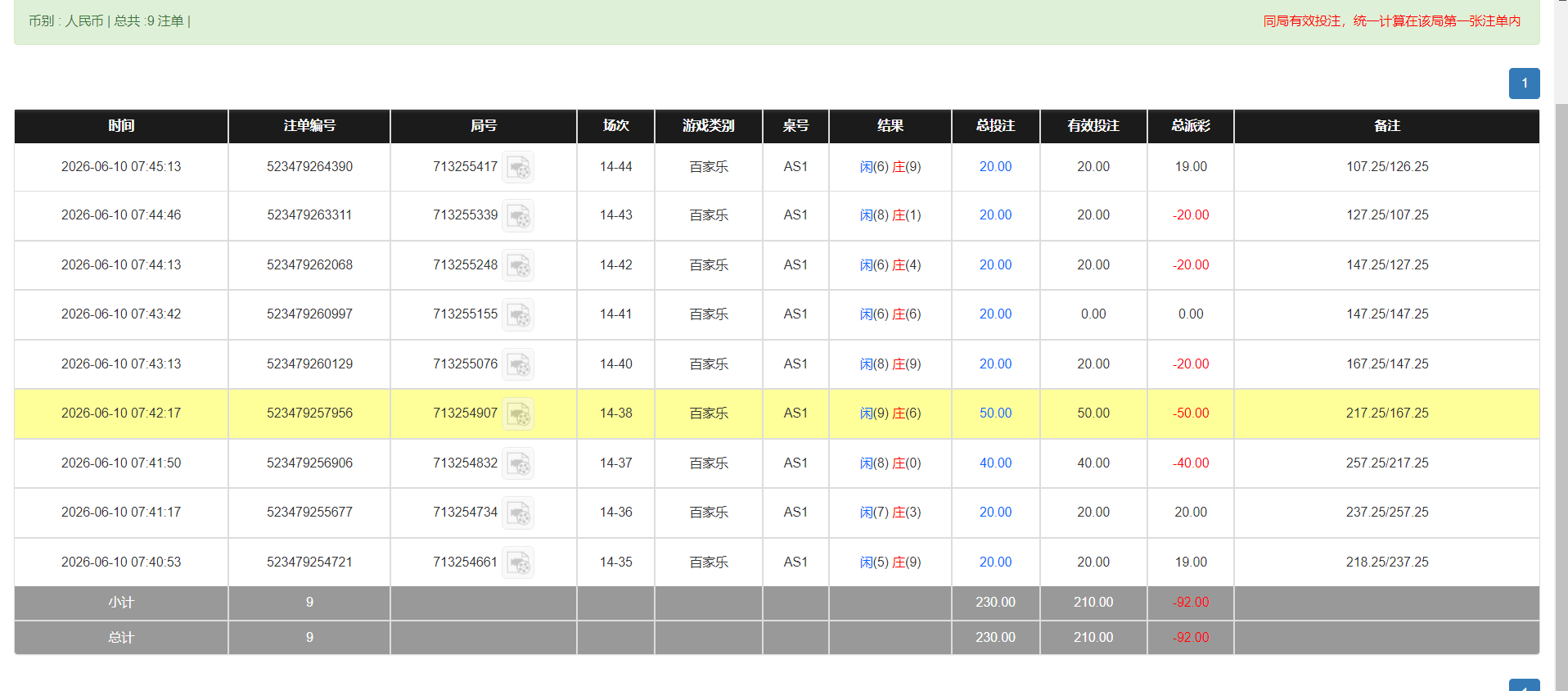Click session number 14-38
1568x691 pixels.
615,413
